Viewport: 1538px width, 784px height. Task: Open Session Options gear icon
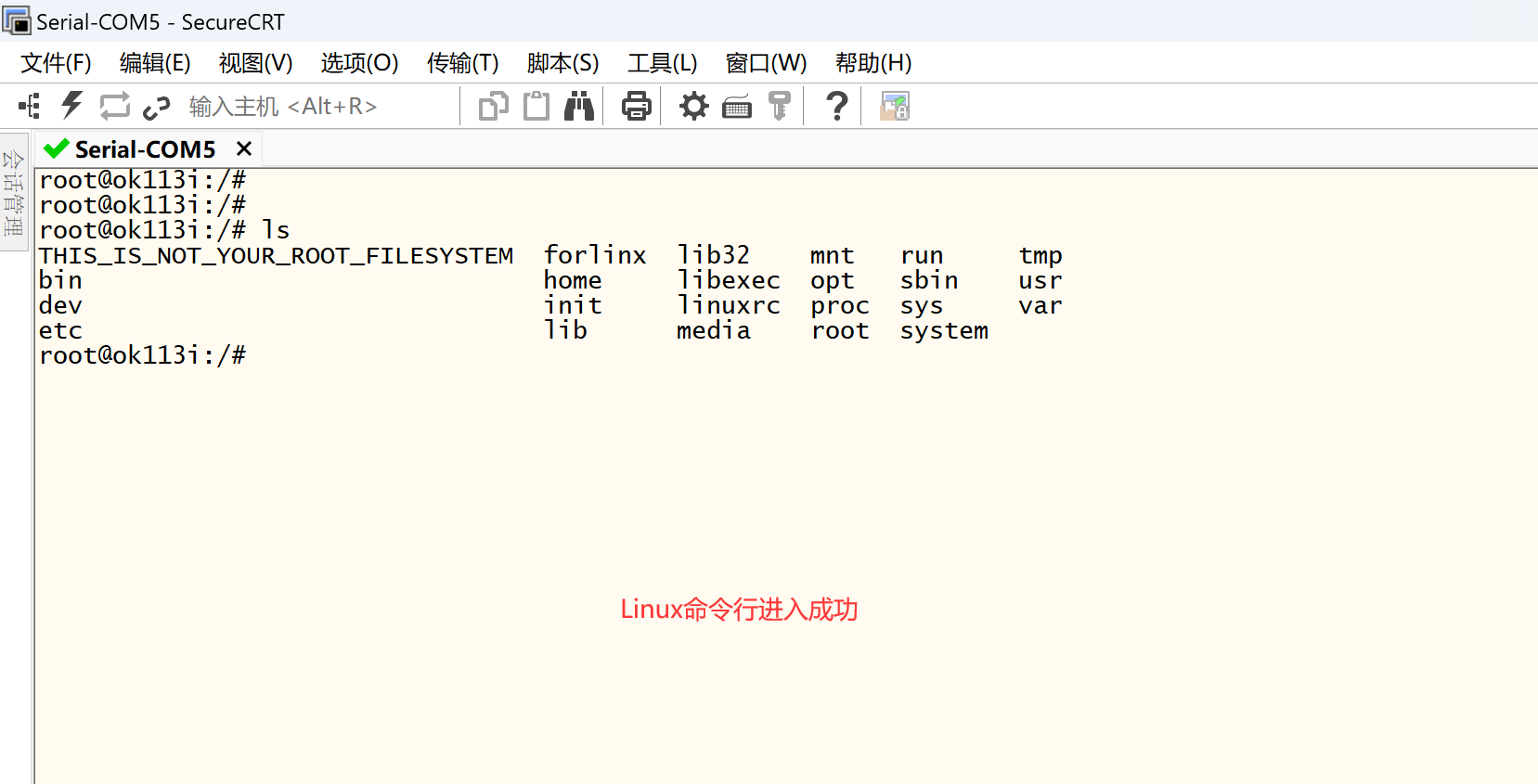coord(693,106)
